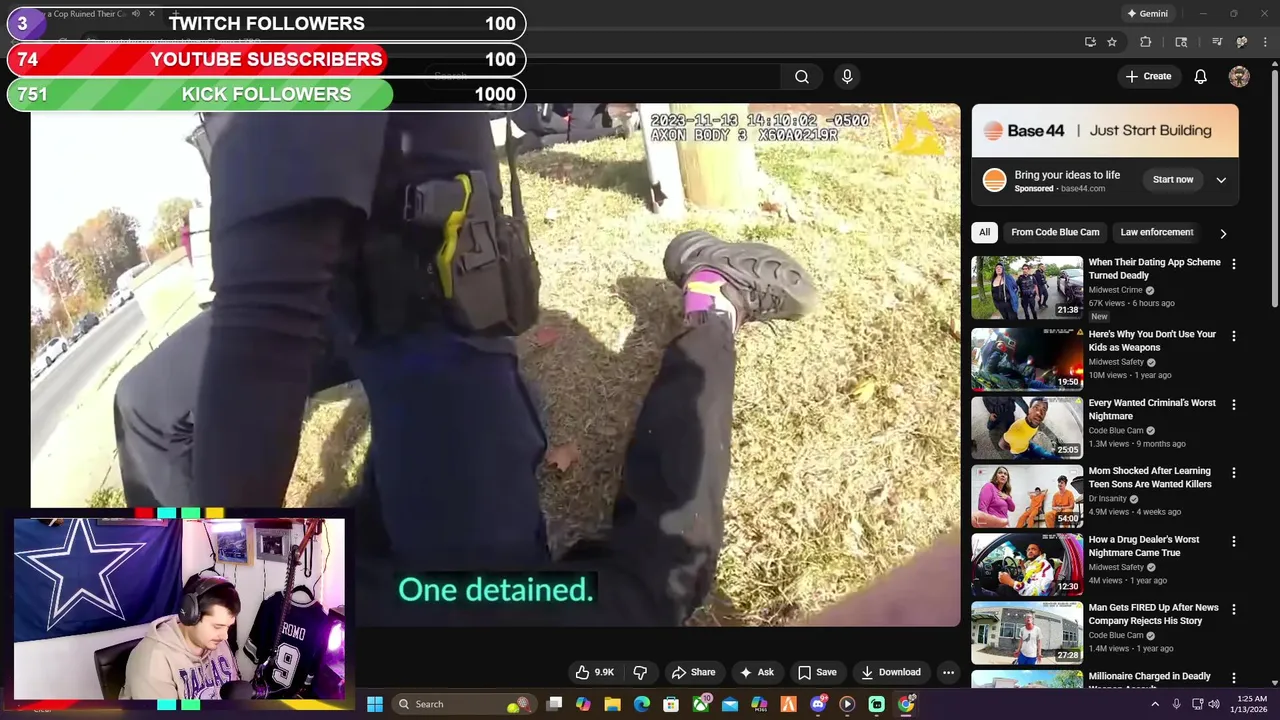
Task: Launch Copilot from the taskbar
Action: pyautogui.click(x=583, y=704)
